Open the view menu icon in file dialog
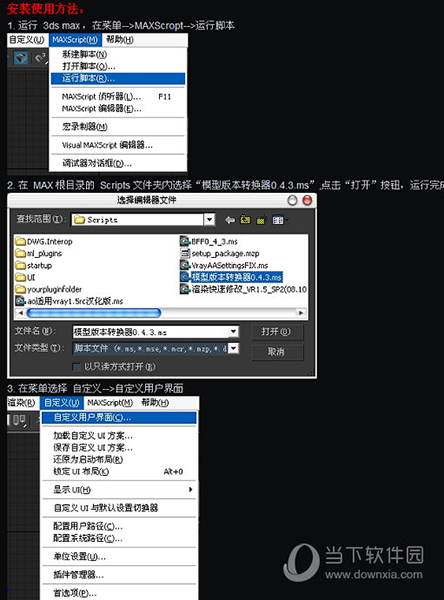Viewport: 444px width, 600px height. point(280,220)
